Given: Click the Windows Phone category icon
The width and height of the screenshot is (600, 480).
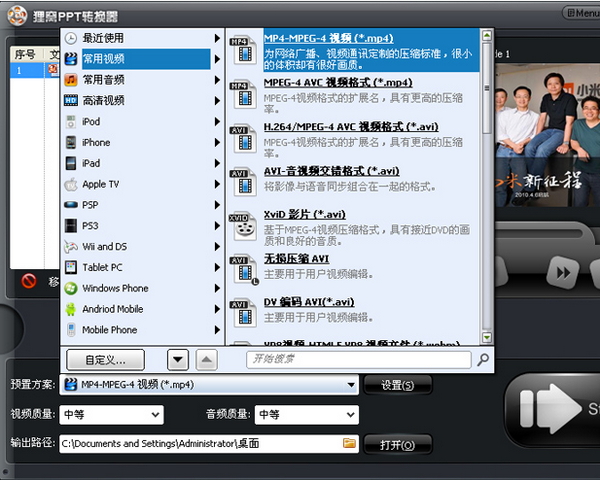Looking at the screenshot, I should (x=71, y=289).
